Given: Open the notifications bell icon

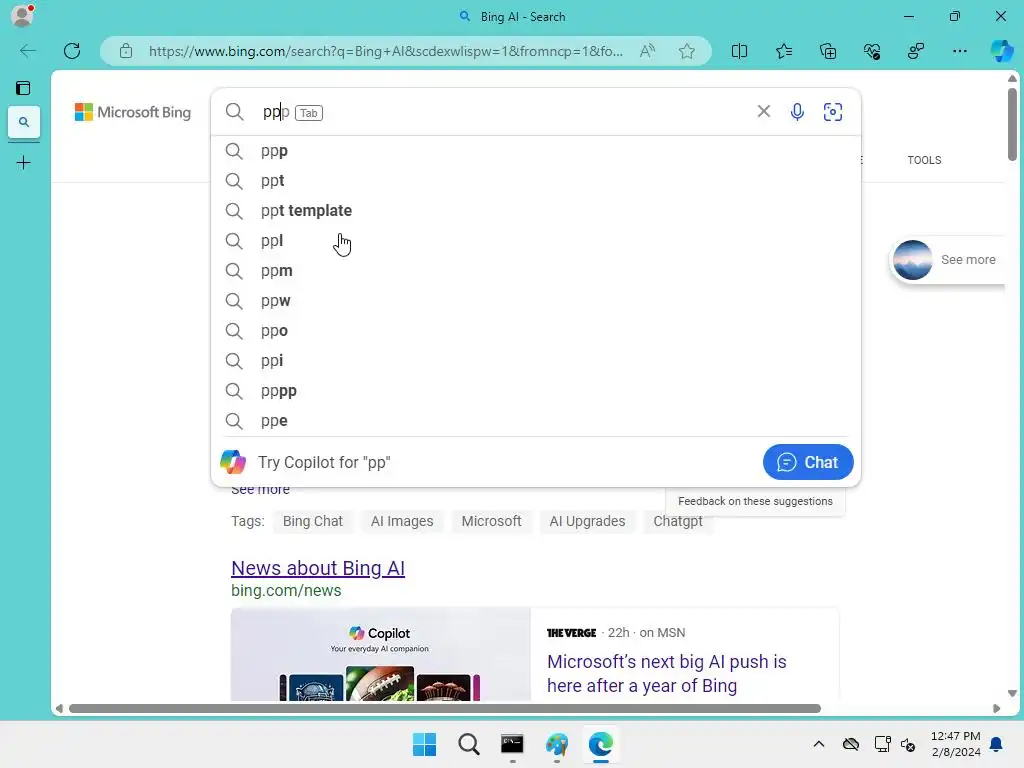Looking at the screenshot, I should point(997,744).
